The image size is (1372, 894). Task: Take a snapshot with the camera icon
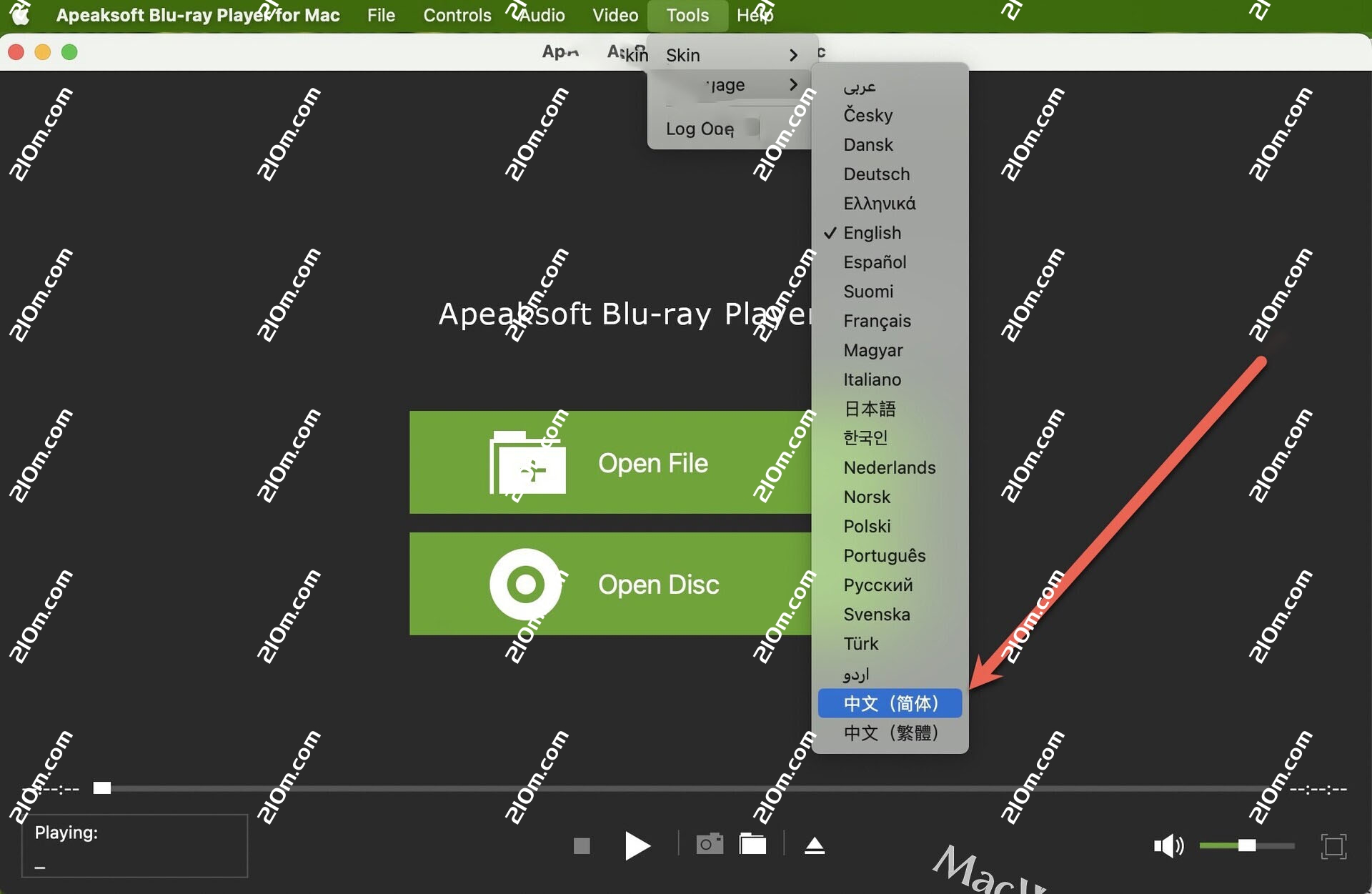(x=709, y=845)
